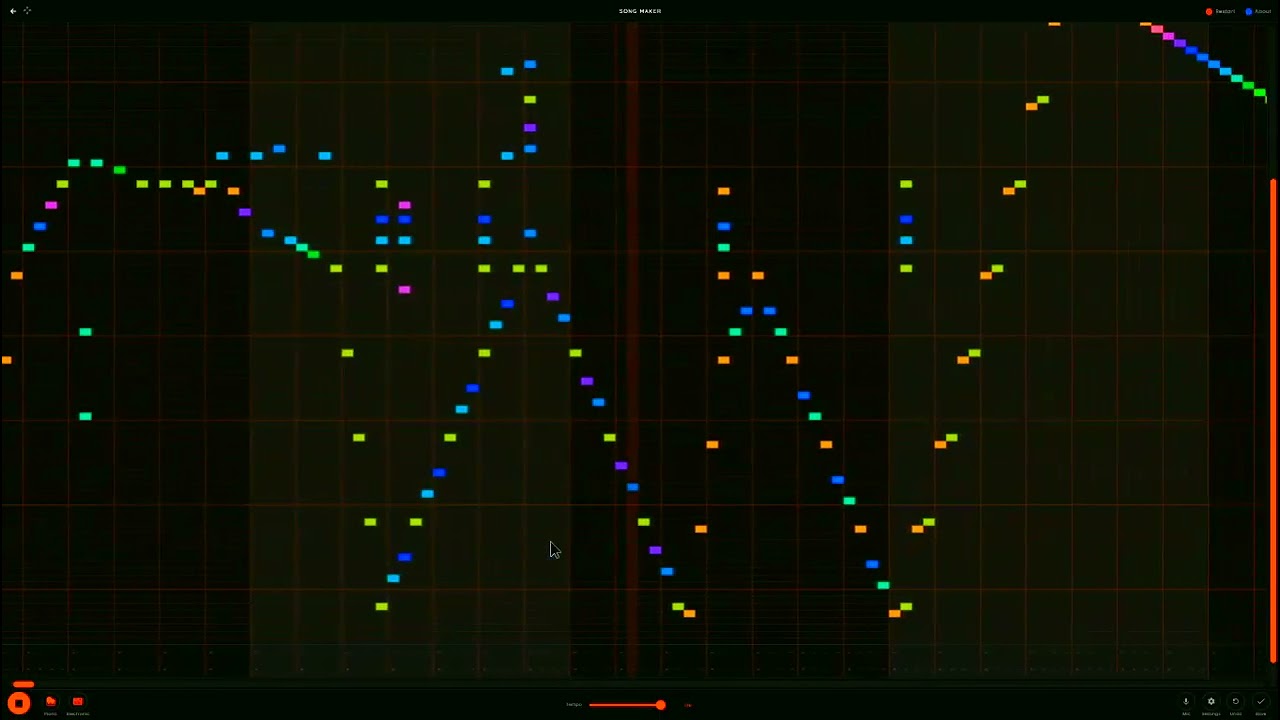Undo the last note change

click(x=1235, y=702)
